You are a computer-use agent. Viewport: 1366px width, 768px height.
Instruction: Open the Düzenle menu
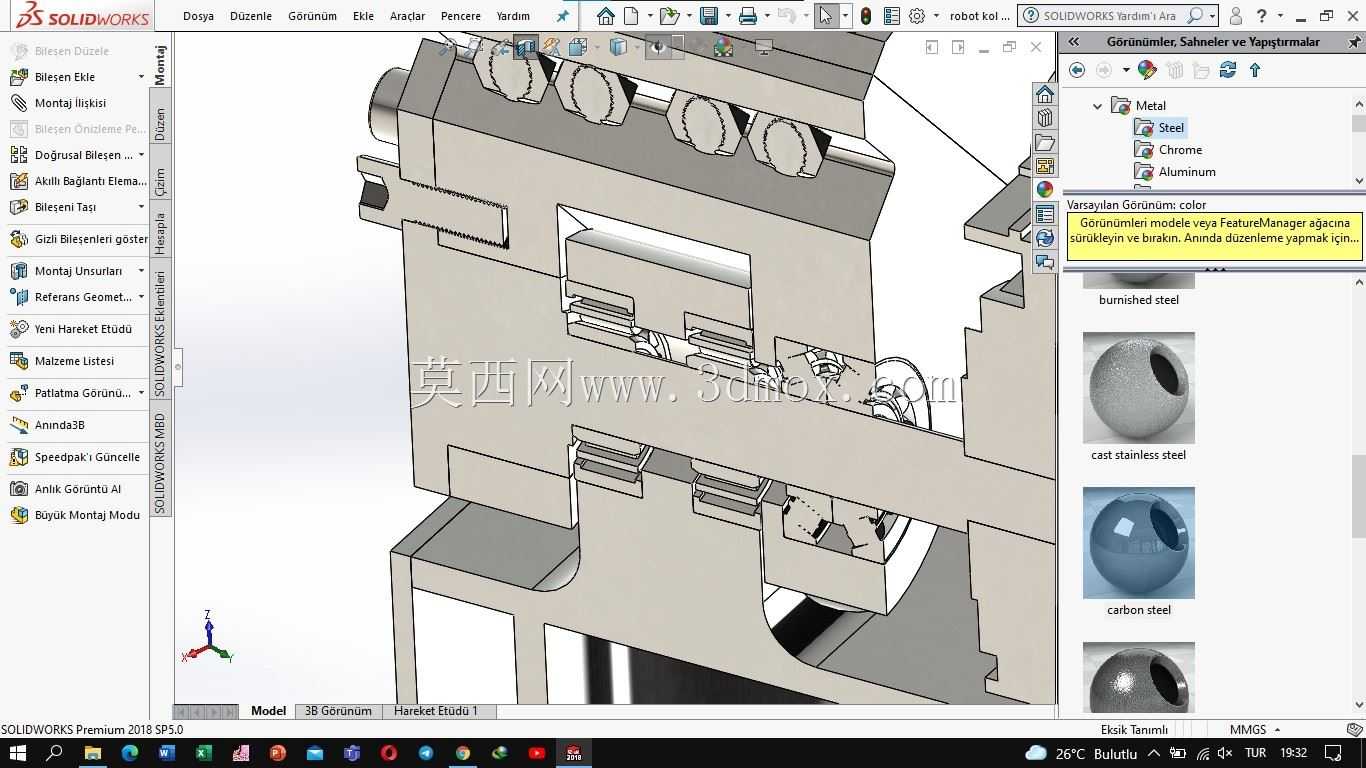pos(251,16)
